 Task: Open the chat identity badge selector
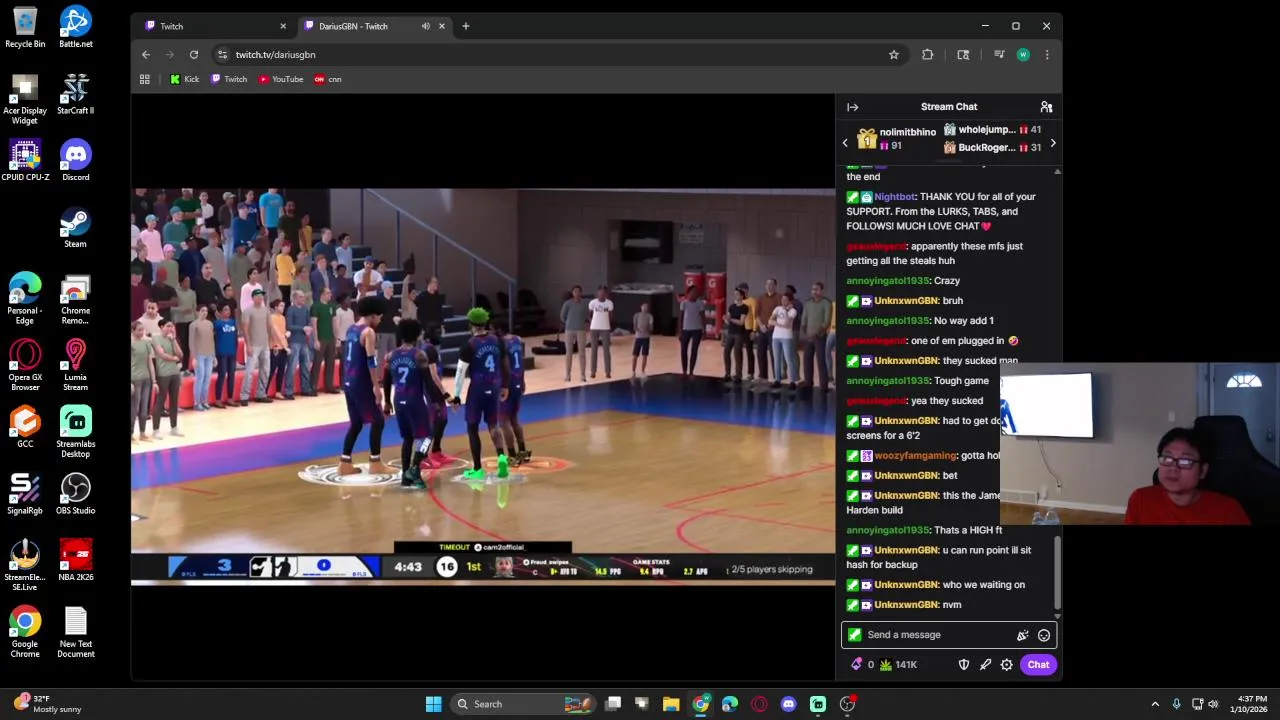pyautogui.click(x=854, y=634)
